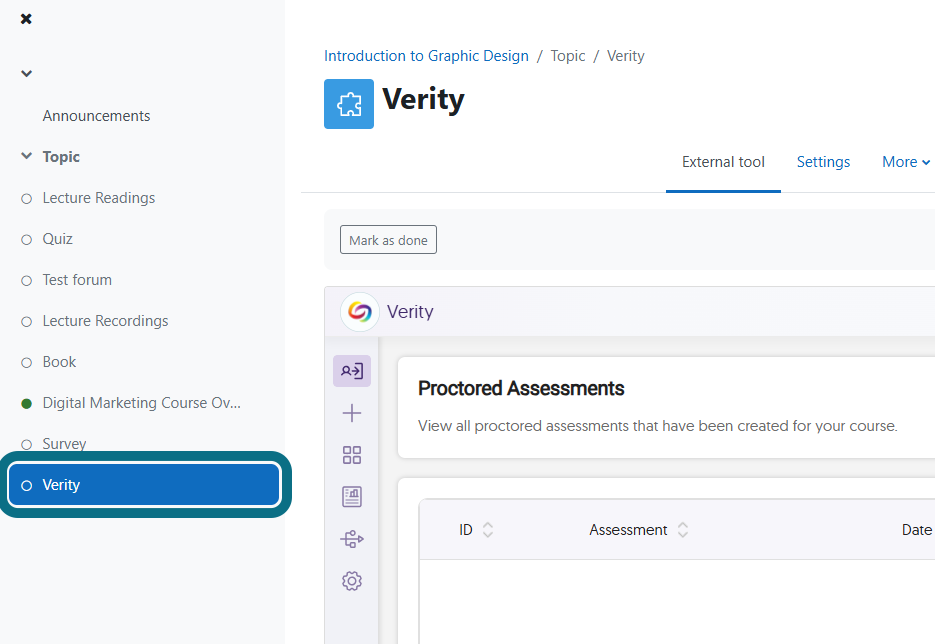Select Verity in course index

(x=144, y=485)
